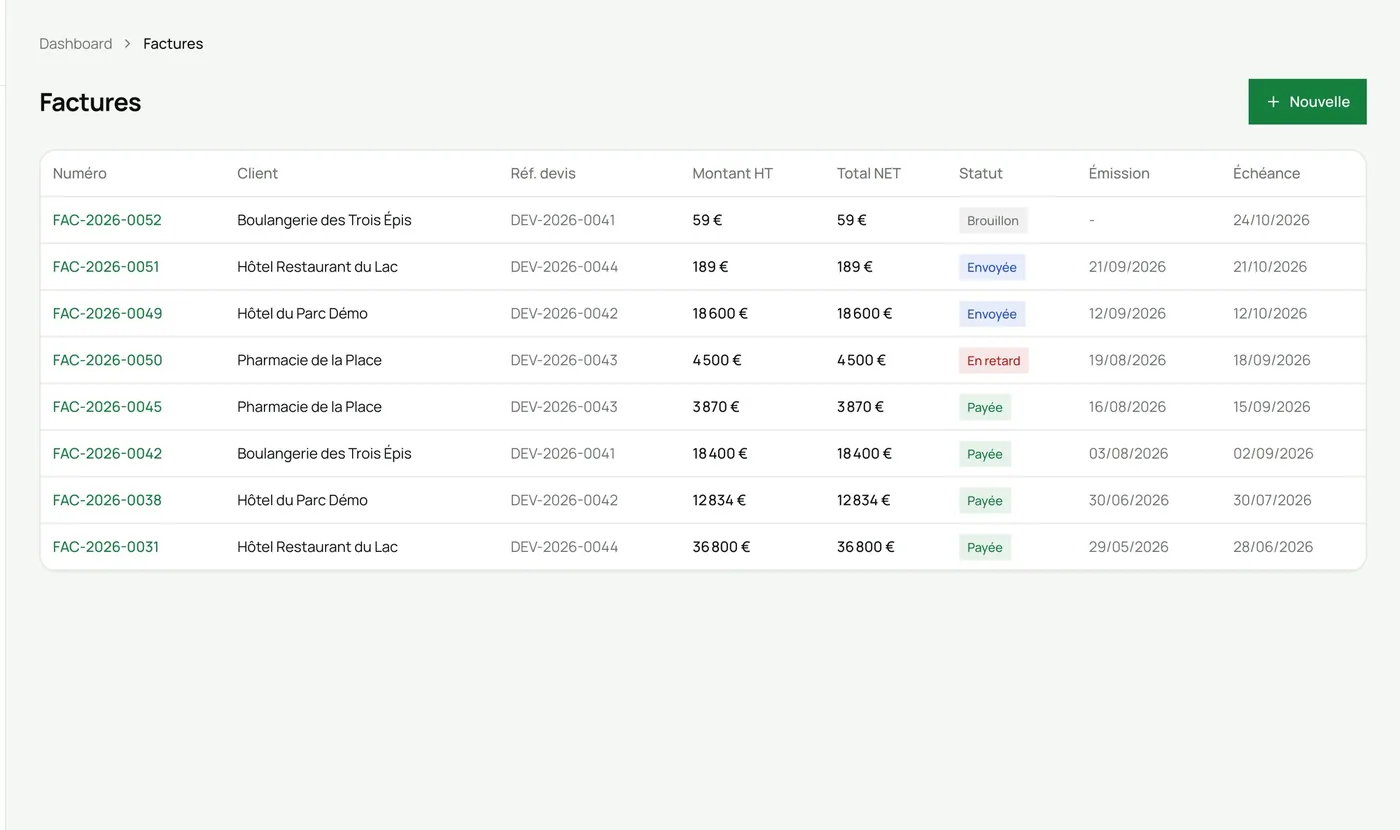Screen dimensions: 1400x830
Task: Open invoice FAC-2026-0042
Action: click(x=107, y=453)
